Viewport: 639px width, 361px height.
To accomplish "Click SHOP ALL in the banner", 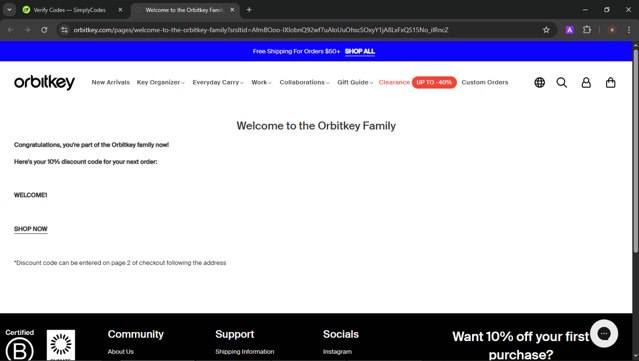I will pos(359,51).
